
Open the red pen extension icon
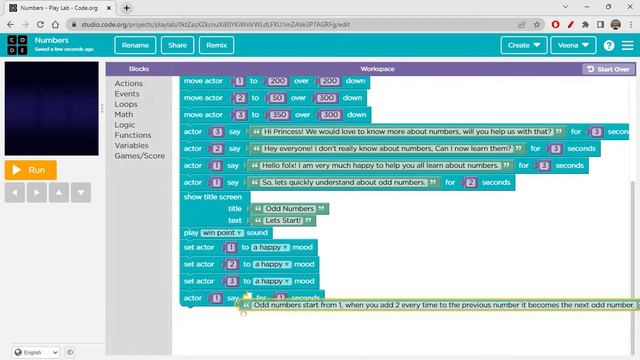(570, 24)
